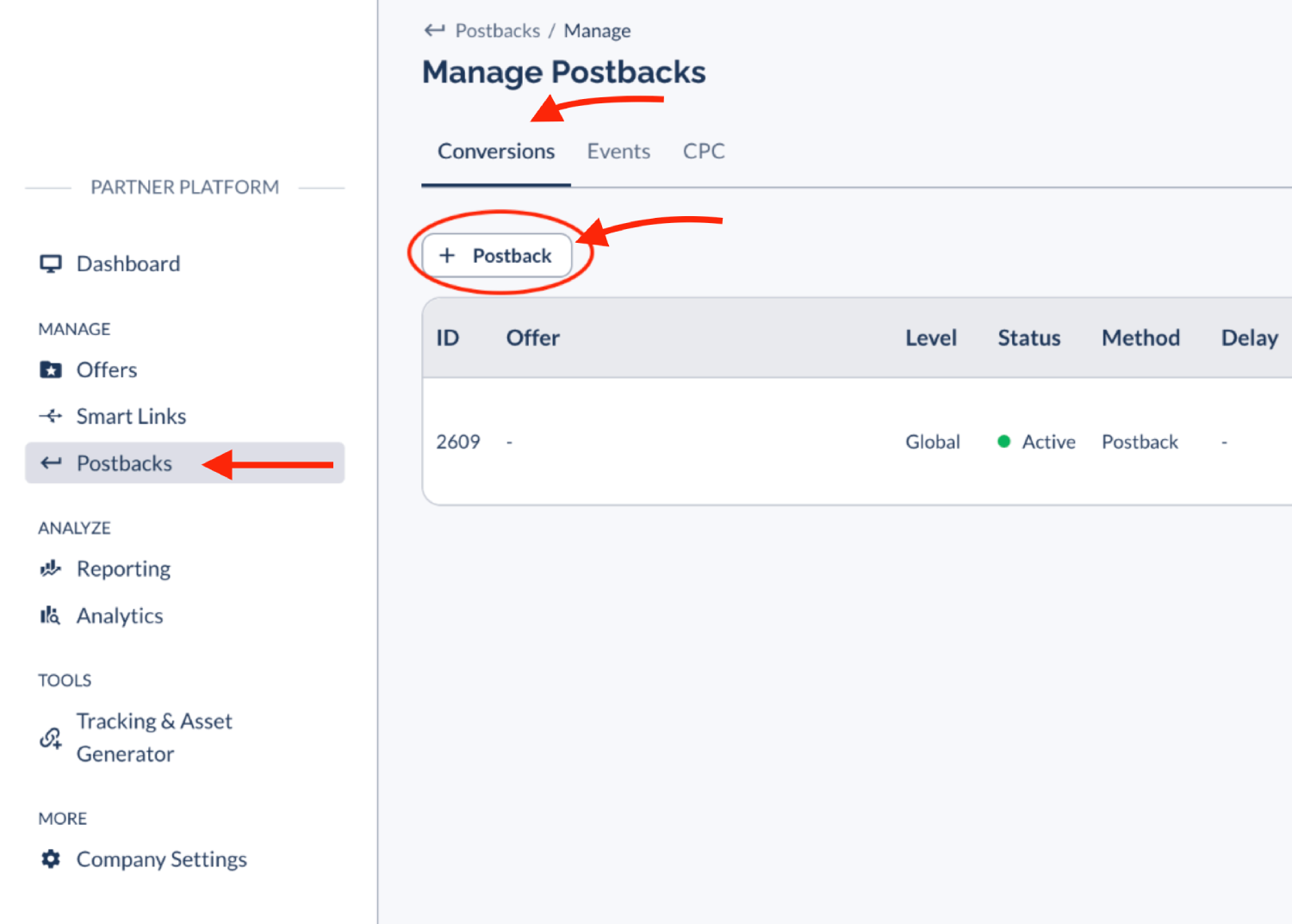
Task: Click the Manage breadcrumb text
Action: tap(597, 31)
